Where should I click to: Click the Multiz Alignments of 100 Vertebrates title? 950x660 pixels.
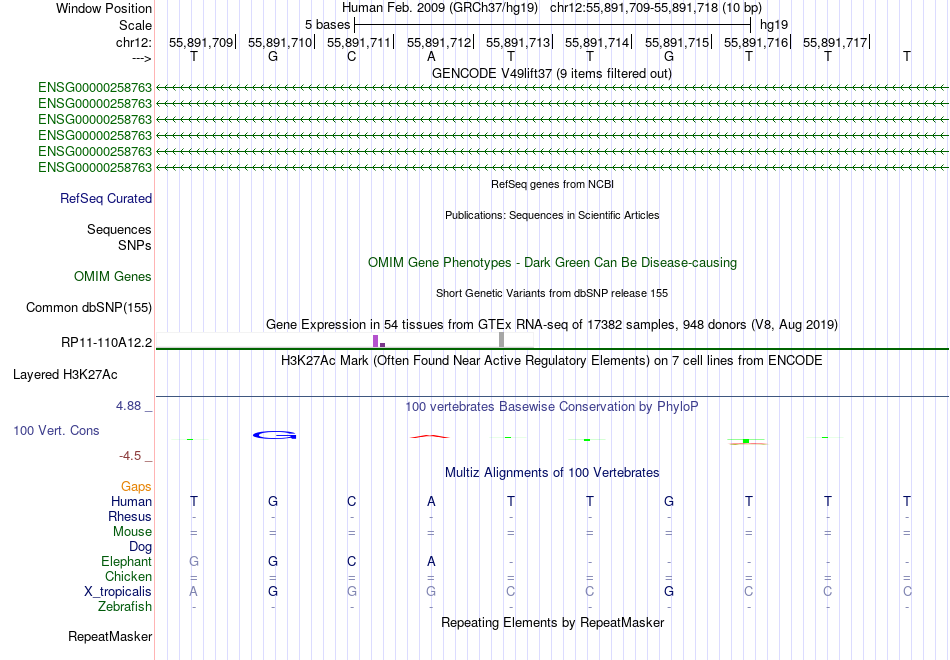click(552, 473)
